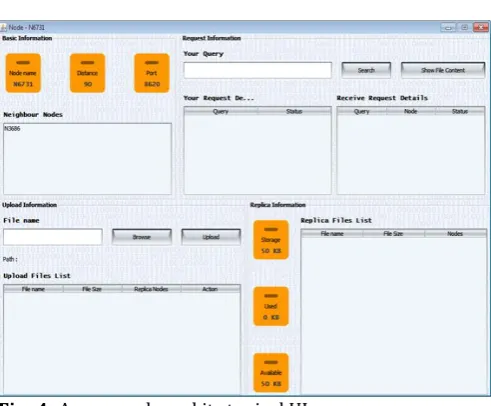491x406 pixels.
Task: Click Query header in Receive Request Details
Action: 362,111
